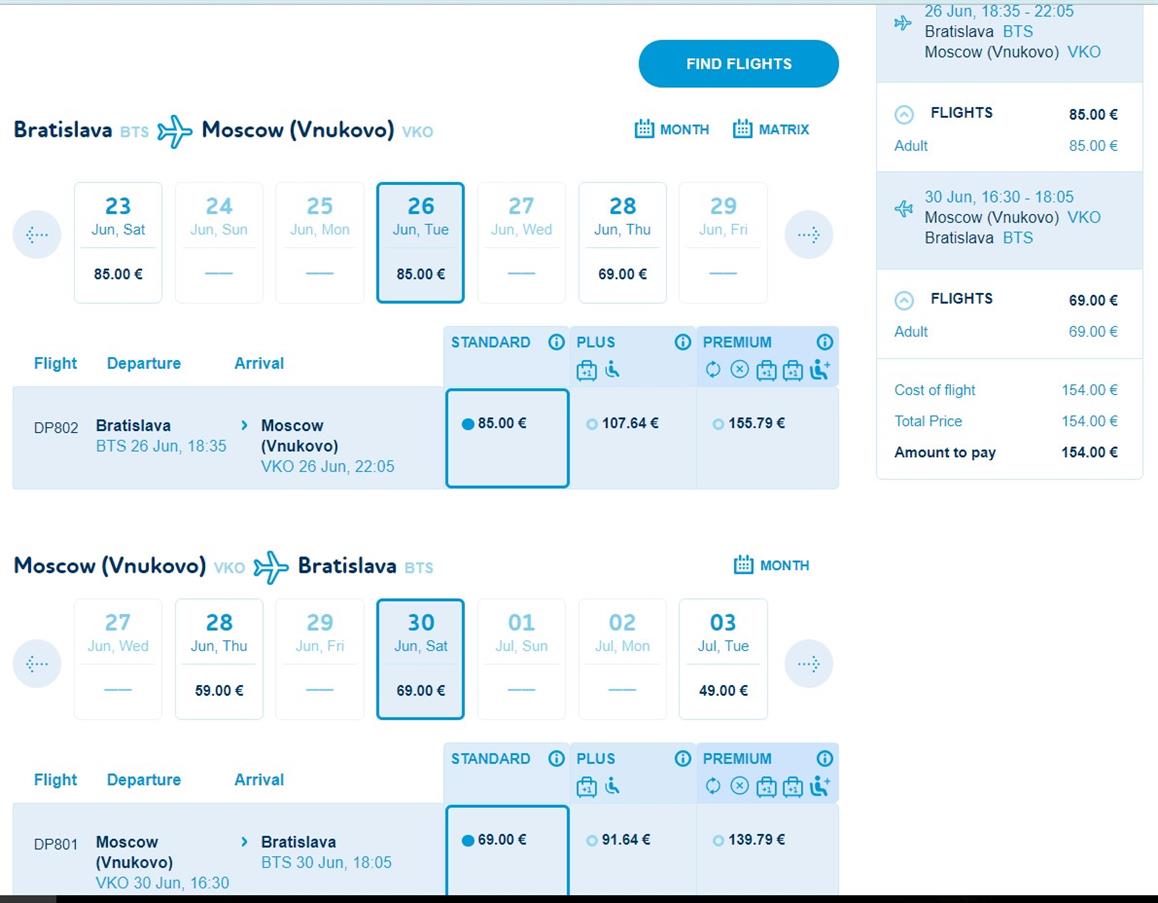
Task: Open the MATRIX price view
Action: pyautogui.click(x=771, y=129)
